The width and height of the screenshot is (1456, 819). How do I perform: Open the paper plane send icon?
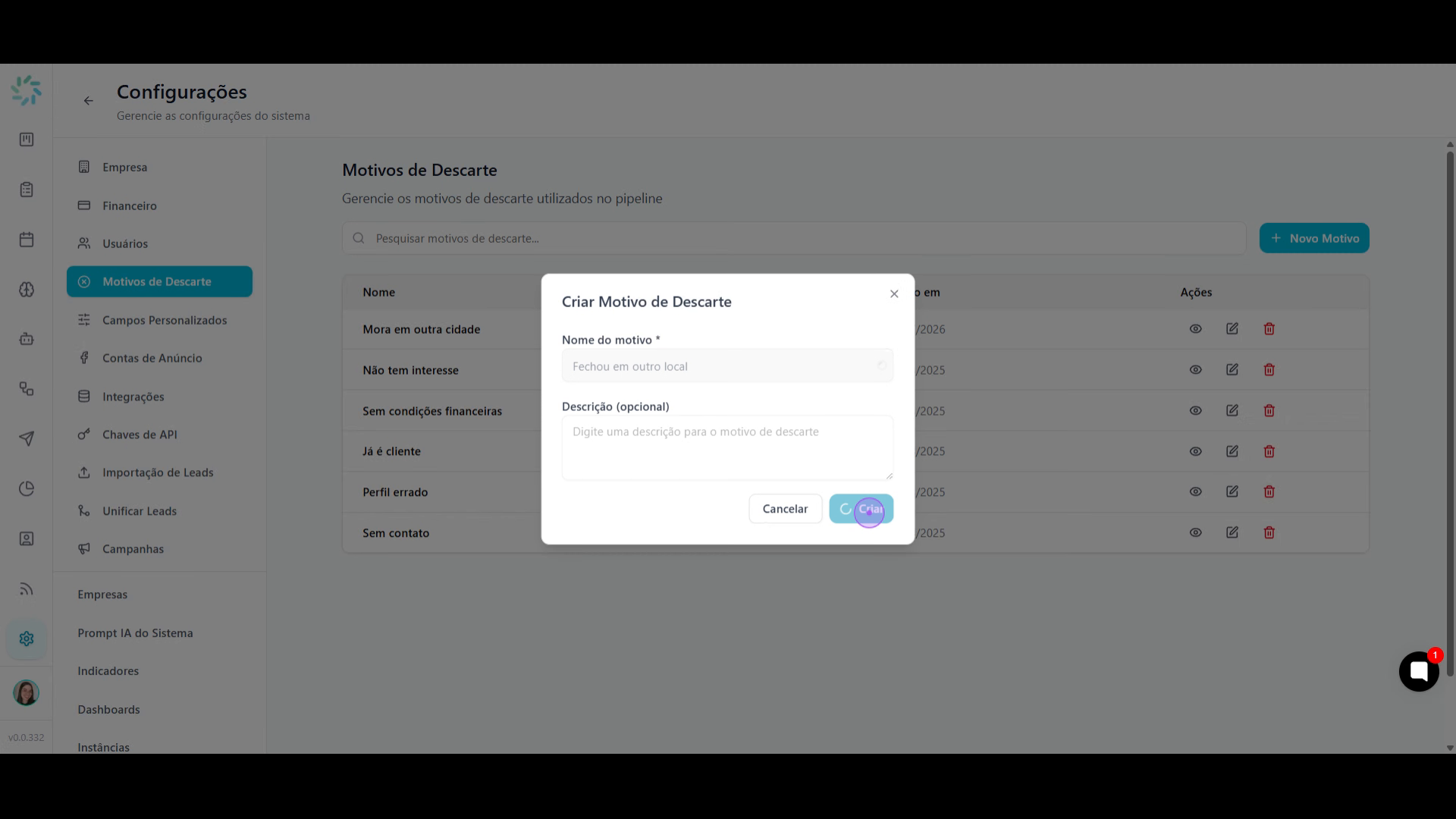click(27, 439)
